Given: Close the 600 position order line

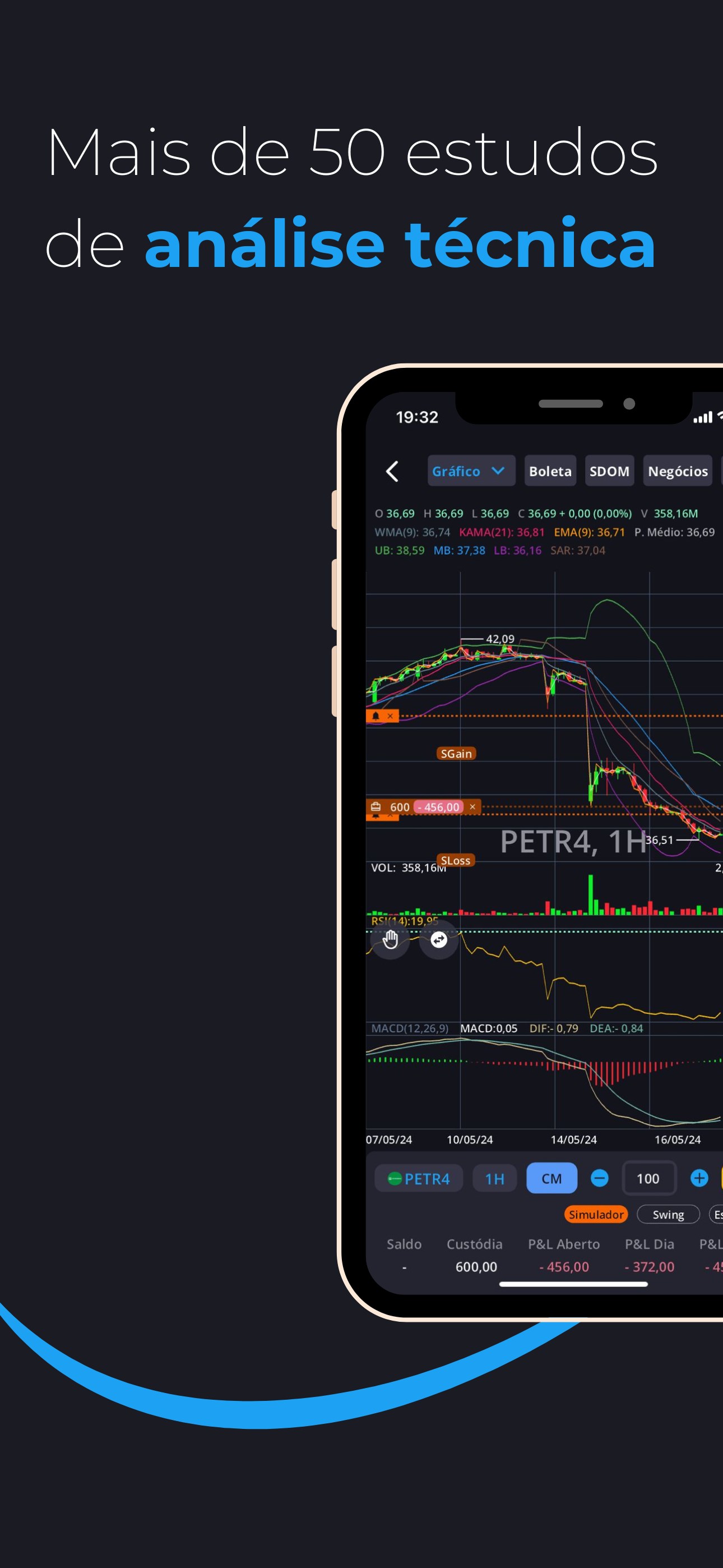Looking at the screenshot, I should [x=472, y=806].
